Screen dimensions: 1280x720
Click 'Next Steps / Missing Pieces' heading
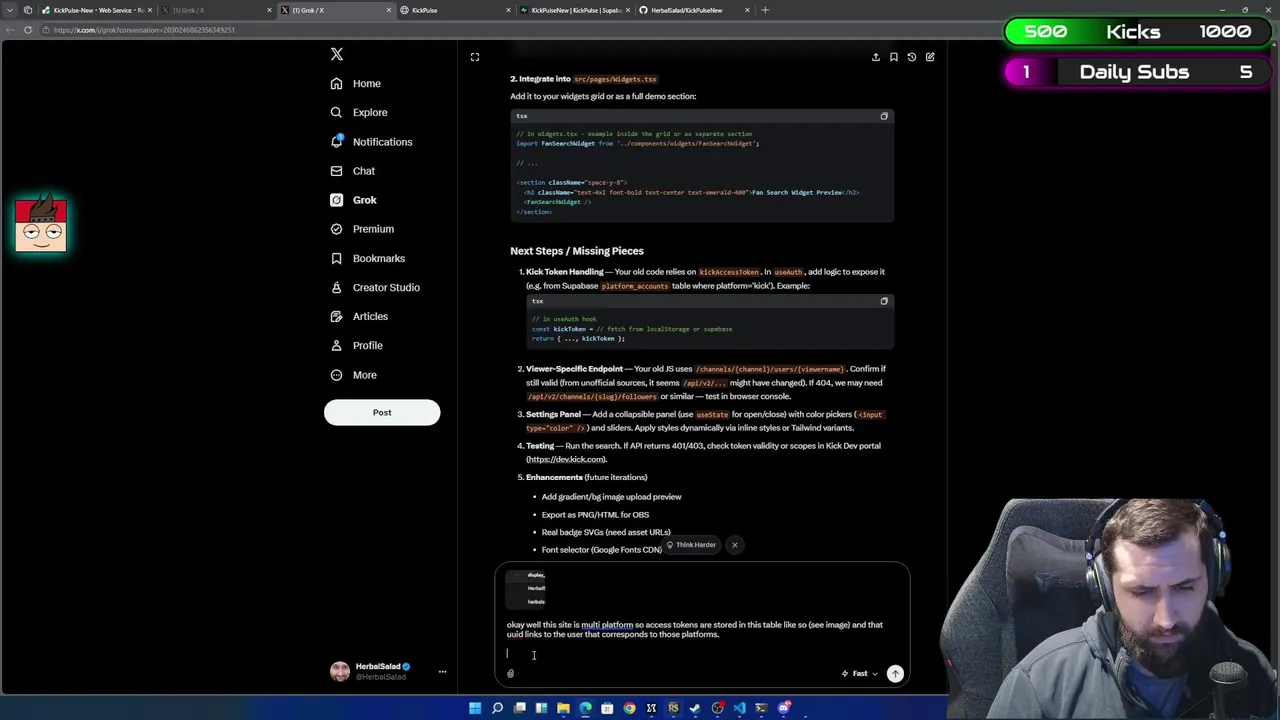[577, 251]
